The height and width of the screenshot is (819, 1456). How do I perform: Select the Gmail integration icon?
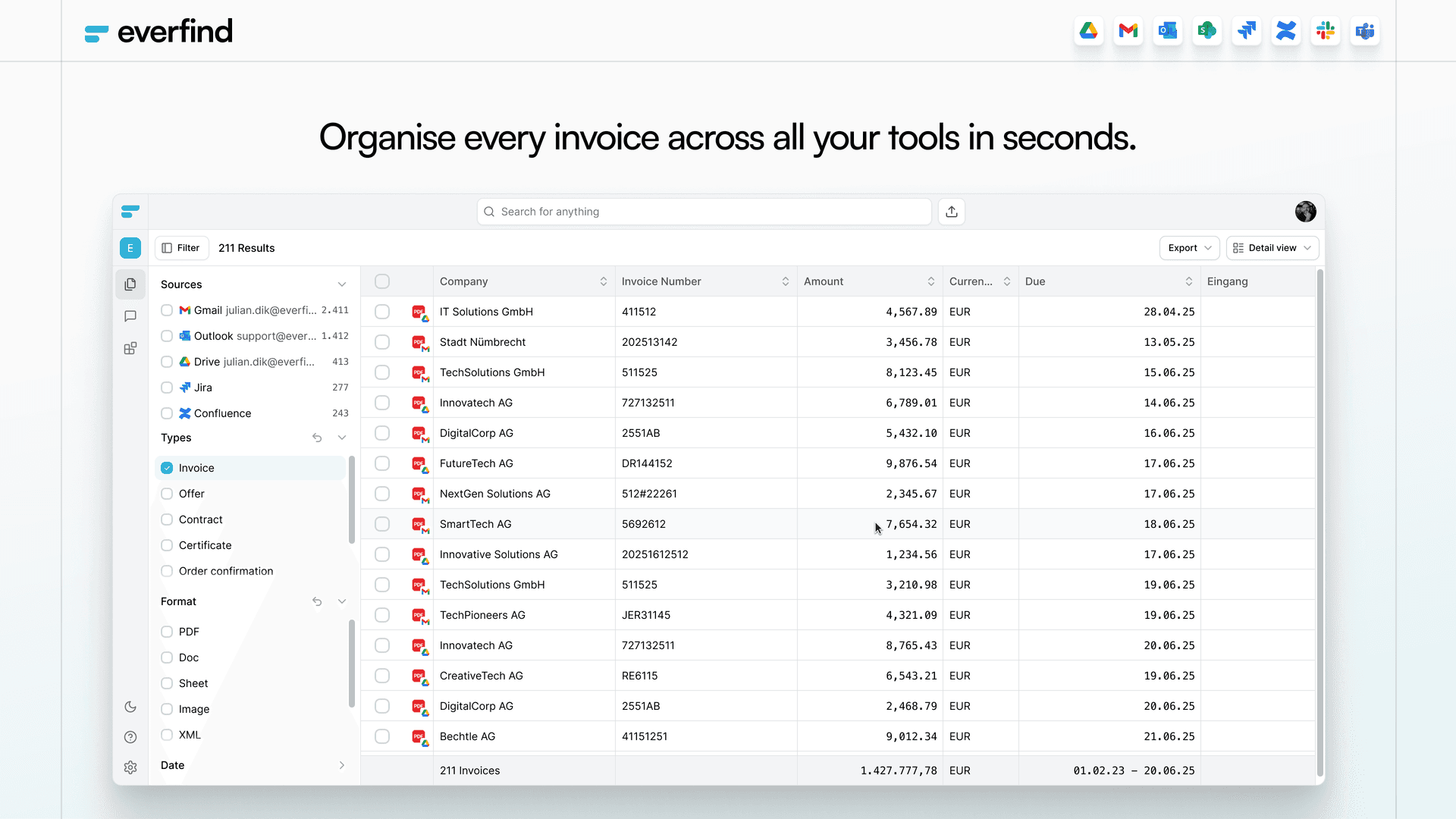(1128, 30)
